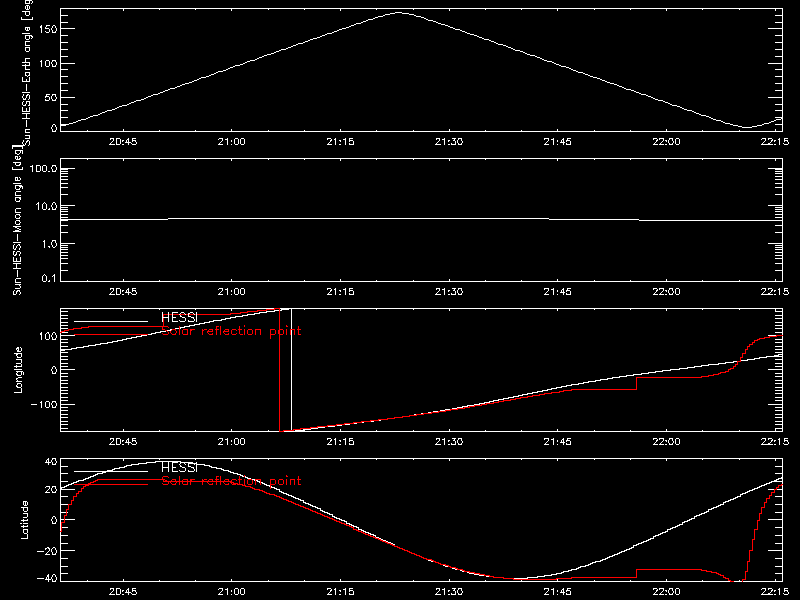Select red Solar reflection point legend in Latitude plot

point(231,481)
